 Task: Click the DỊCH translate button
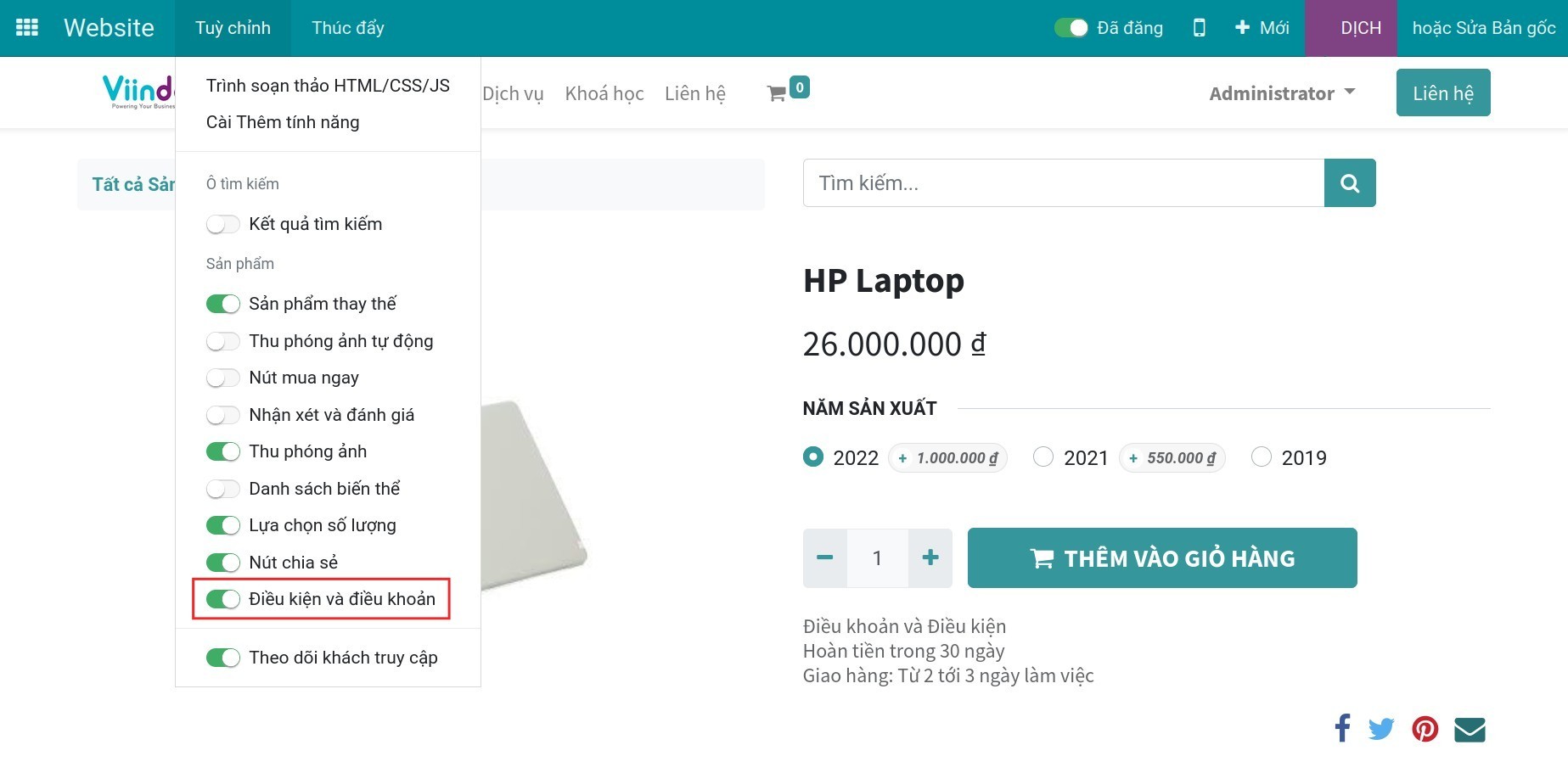1360,28
